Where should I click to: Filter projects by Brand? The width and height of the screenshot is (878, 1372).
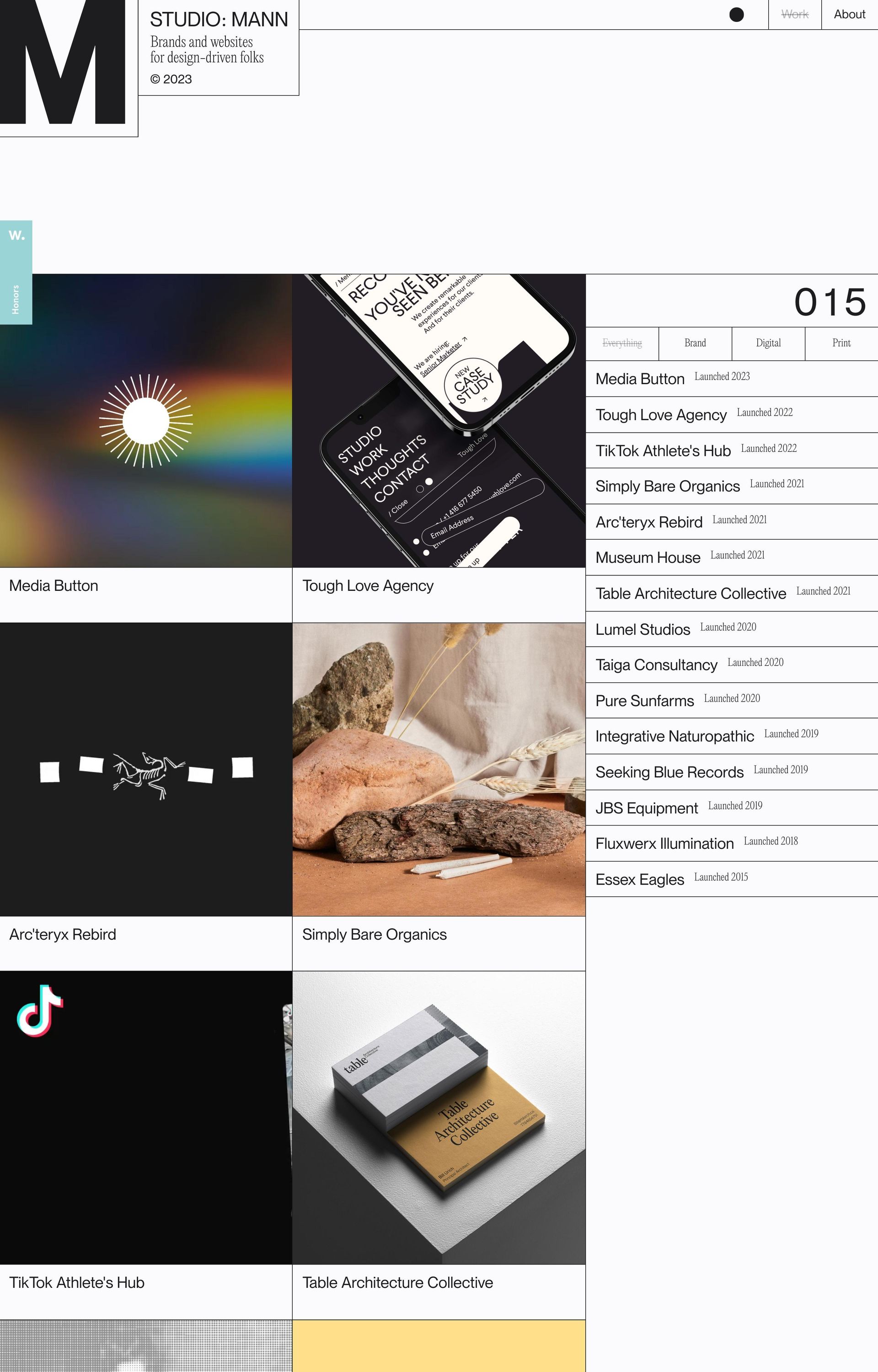pyautogui.click(x=695, y=343)
